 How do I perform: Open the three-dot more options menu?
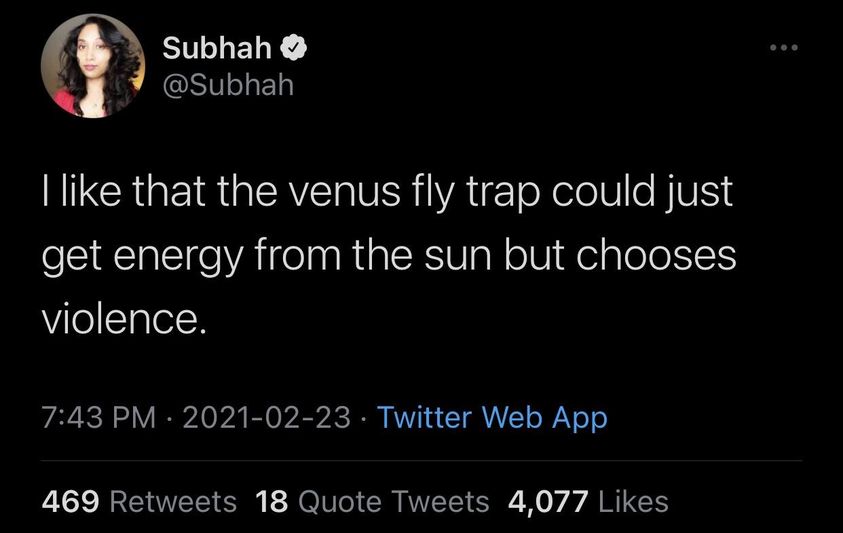tap(785, 47)
